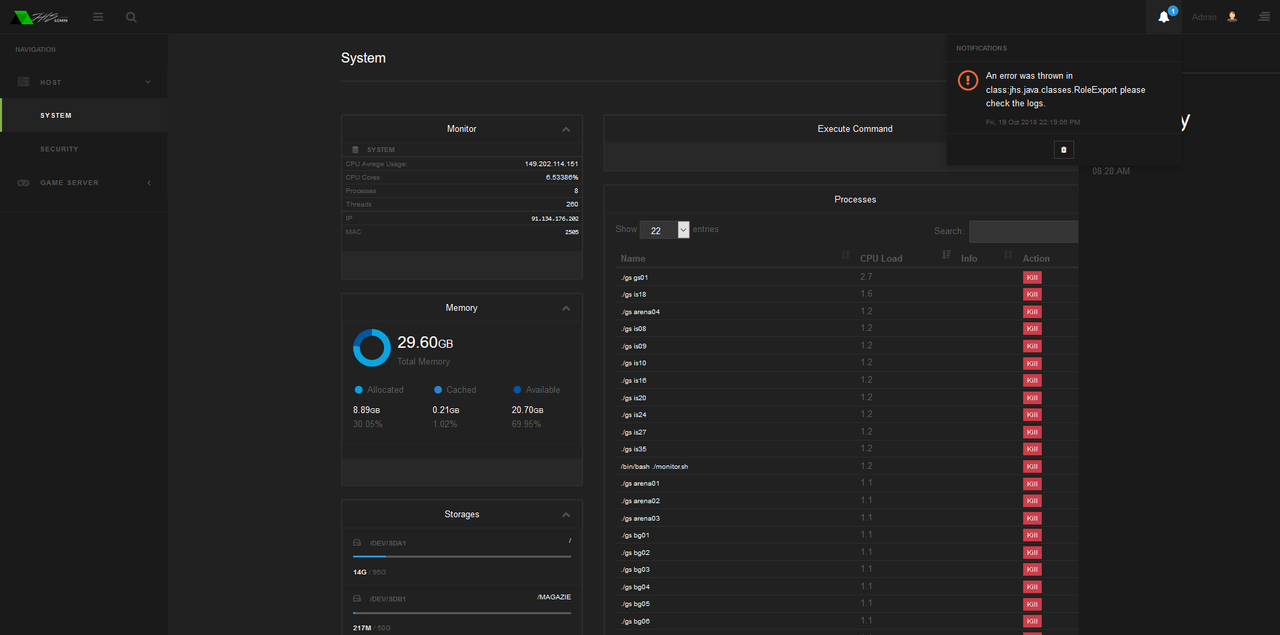Open the search magnifier icon in top bar
This screenshot has height=635, width=1280.
(x=132, y=17)
